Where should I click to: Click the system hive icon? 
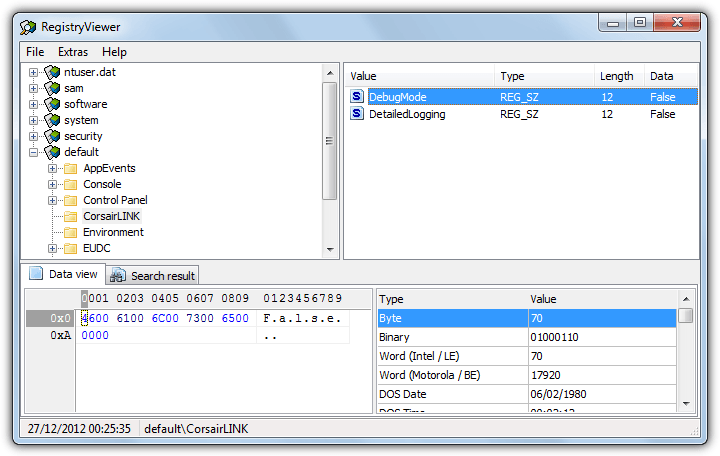pyautogui.click(x=52, y=120)
